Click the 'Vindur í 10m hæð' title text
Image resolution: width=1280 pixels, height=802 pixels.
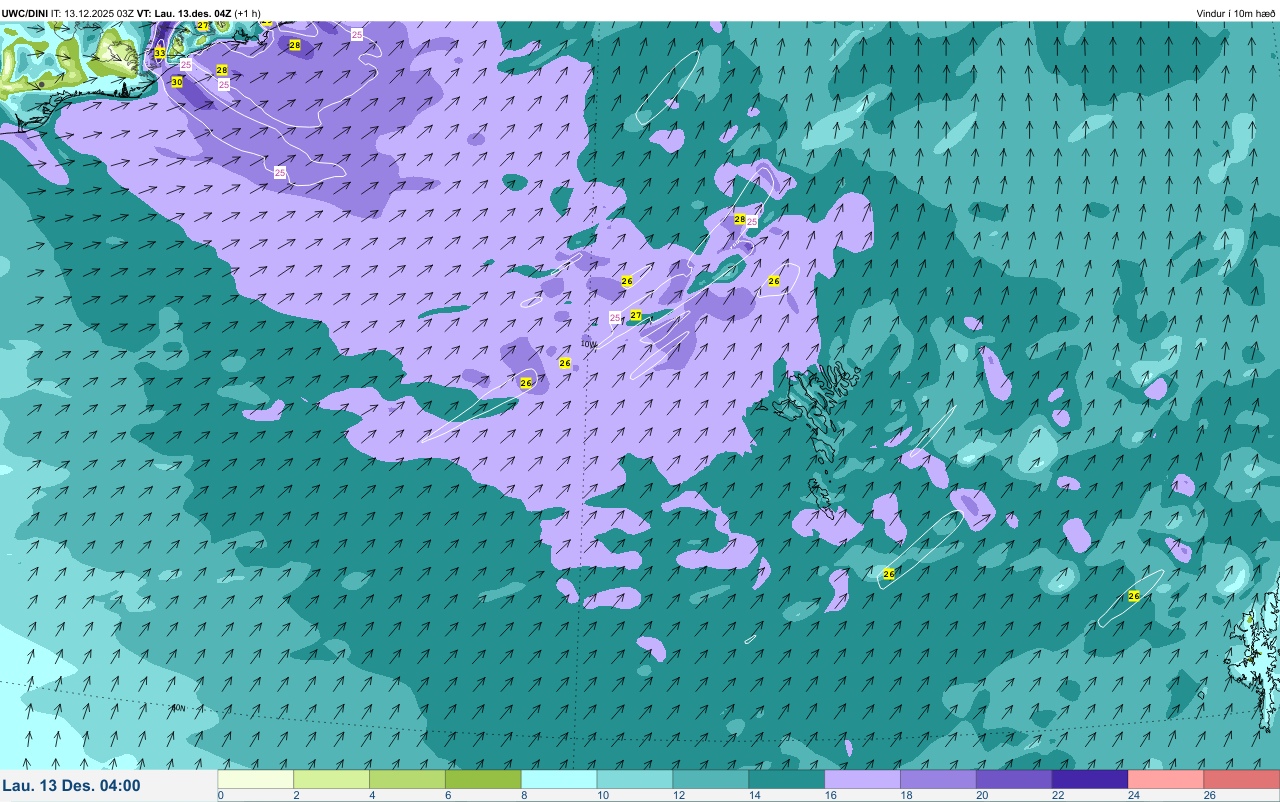(x=1236, y=13)
